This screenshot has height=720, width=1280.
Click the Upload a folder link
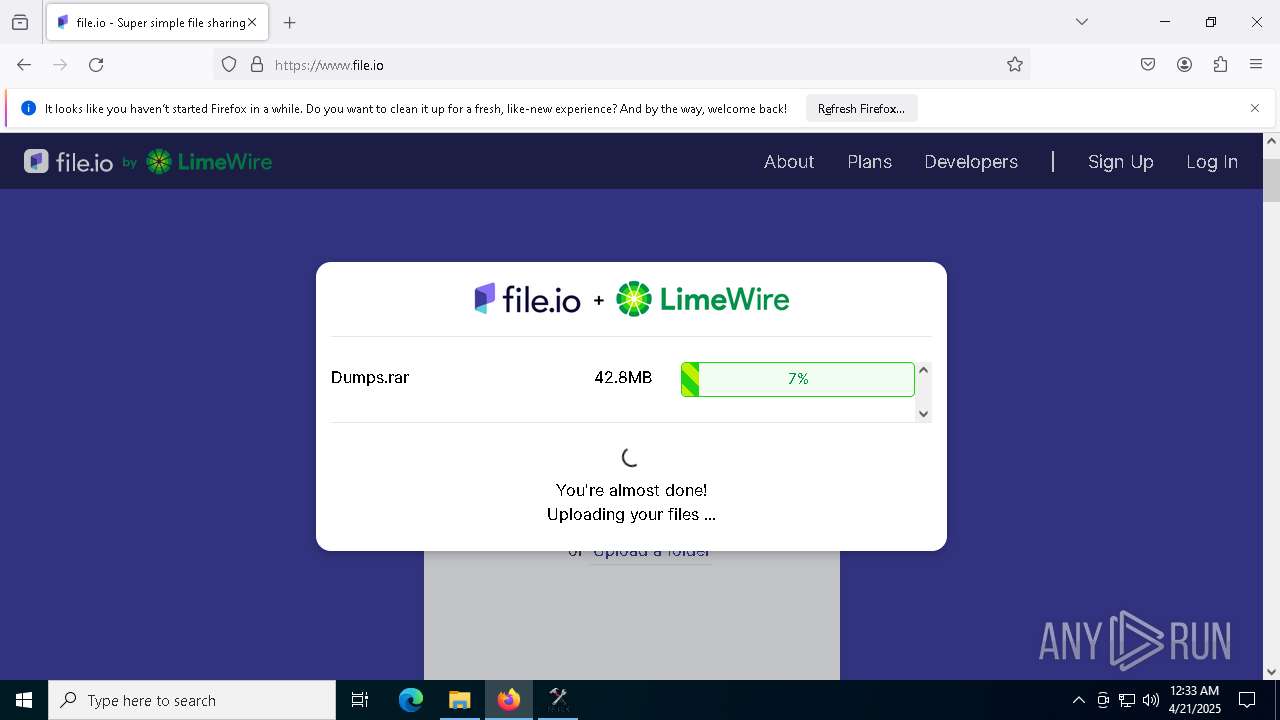click(x=651, y=554)
